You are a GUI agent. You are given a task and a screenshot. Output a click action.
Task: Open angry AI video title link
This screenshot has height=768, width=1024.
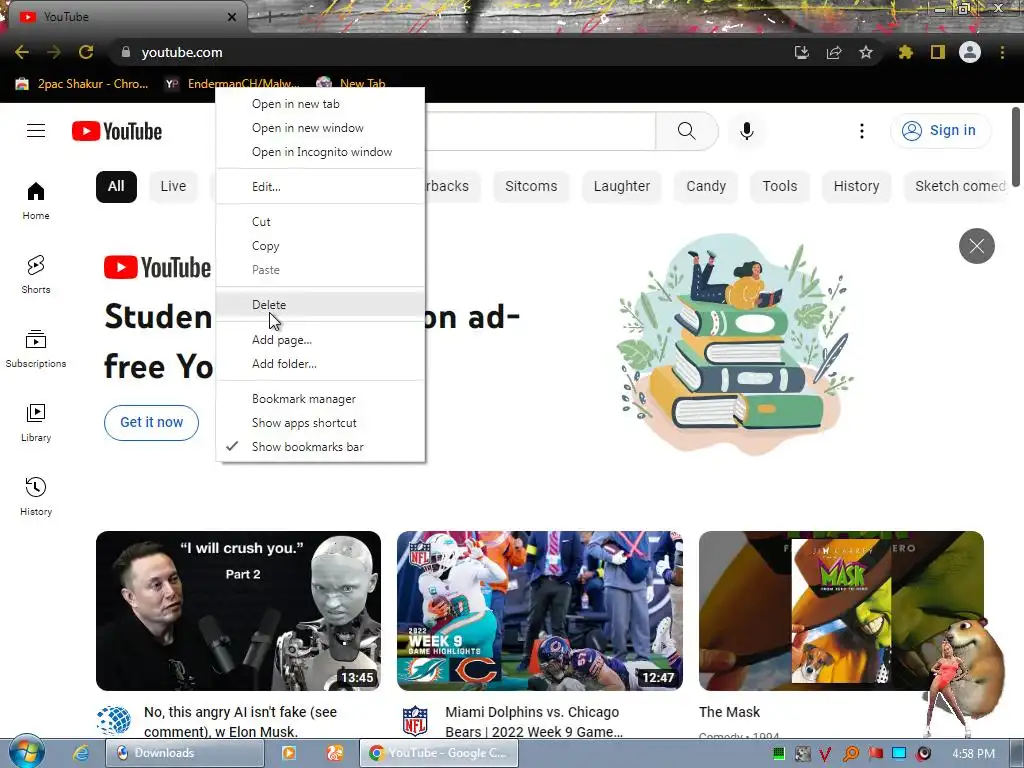[x=240, y=722]
